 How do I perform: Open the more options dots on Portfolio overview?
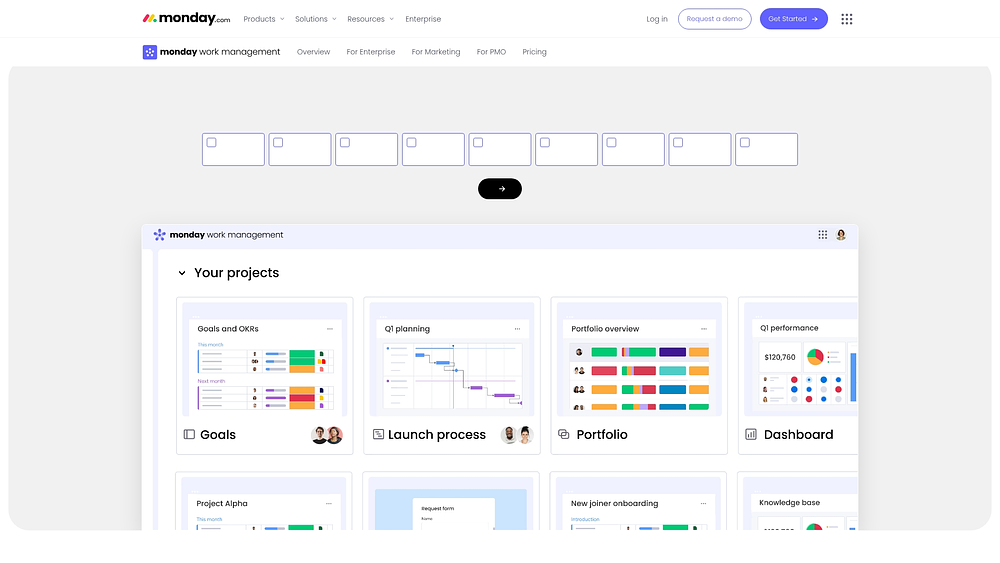tap(704, 329)
